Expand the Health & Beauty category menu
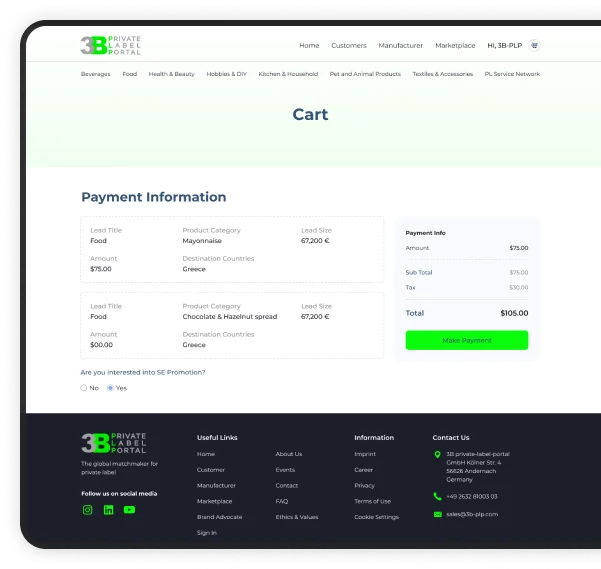601x569 pixels. coord(171,74)
